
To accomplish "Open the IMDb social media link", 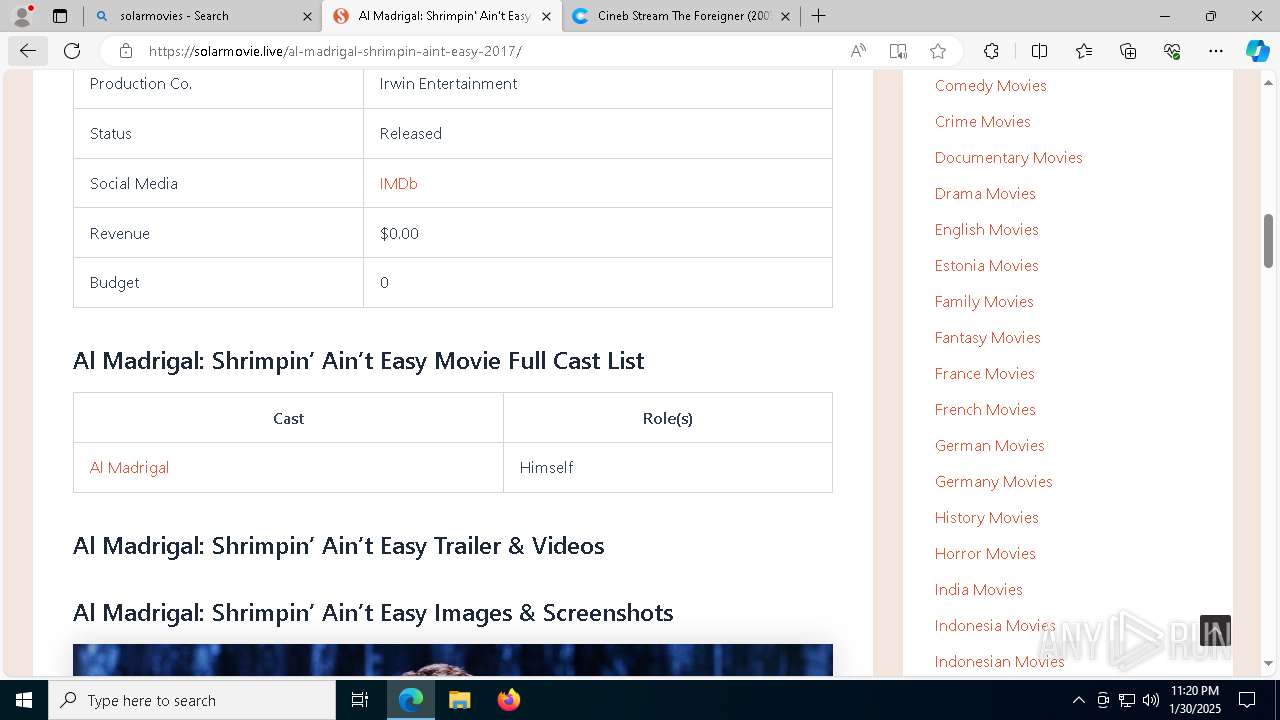I will click(x=398, y=183).
